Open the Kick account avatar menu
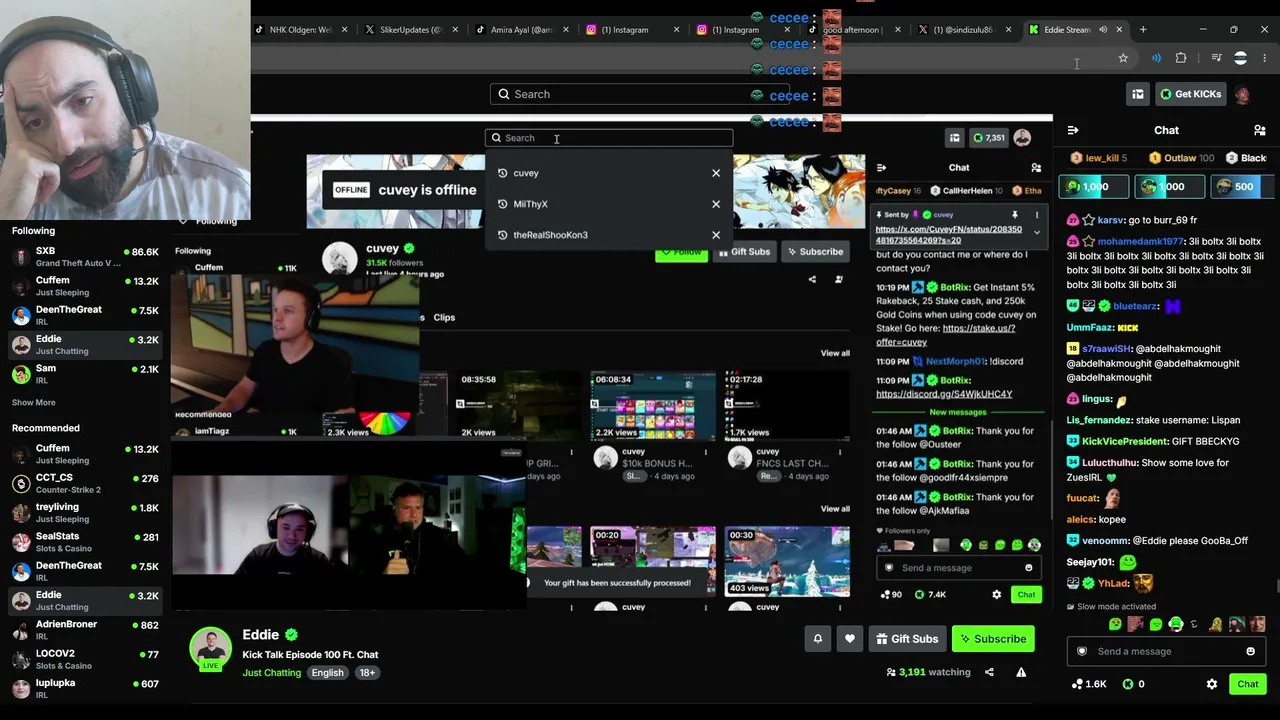Image resolution: width=1280 pixels, height=720 pixels. tap(1242, 94)
